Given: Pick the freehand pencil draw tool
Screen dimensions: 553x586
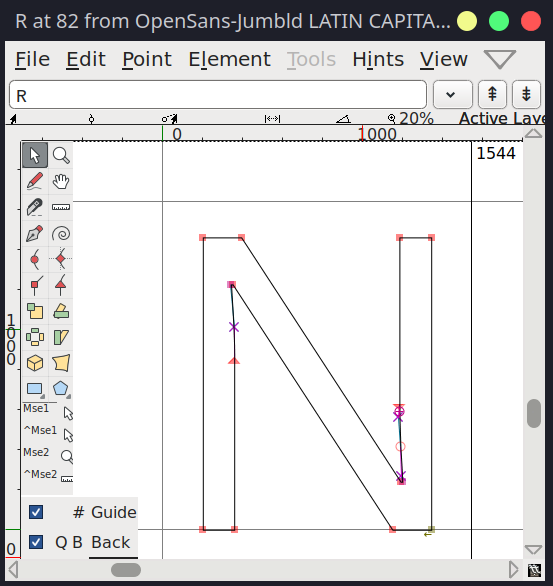Looking at the screenshot, I should click(x=35, y=181).
